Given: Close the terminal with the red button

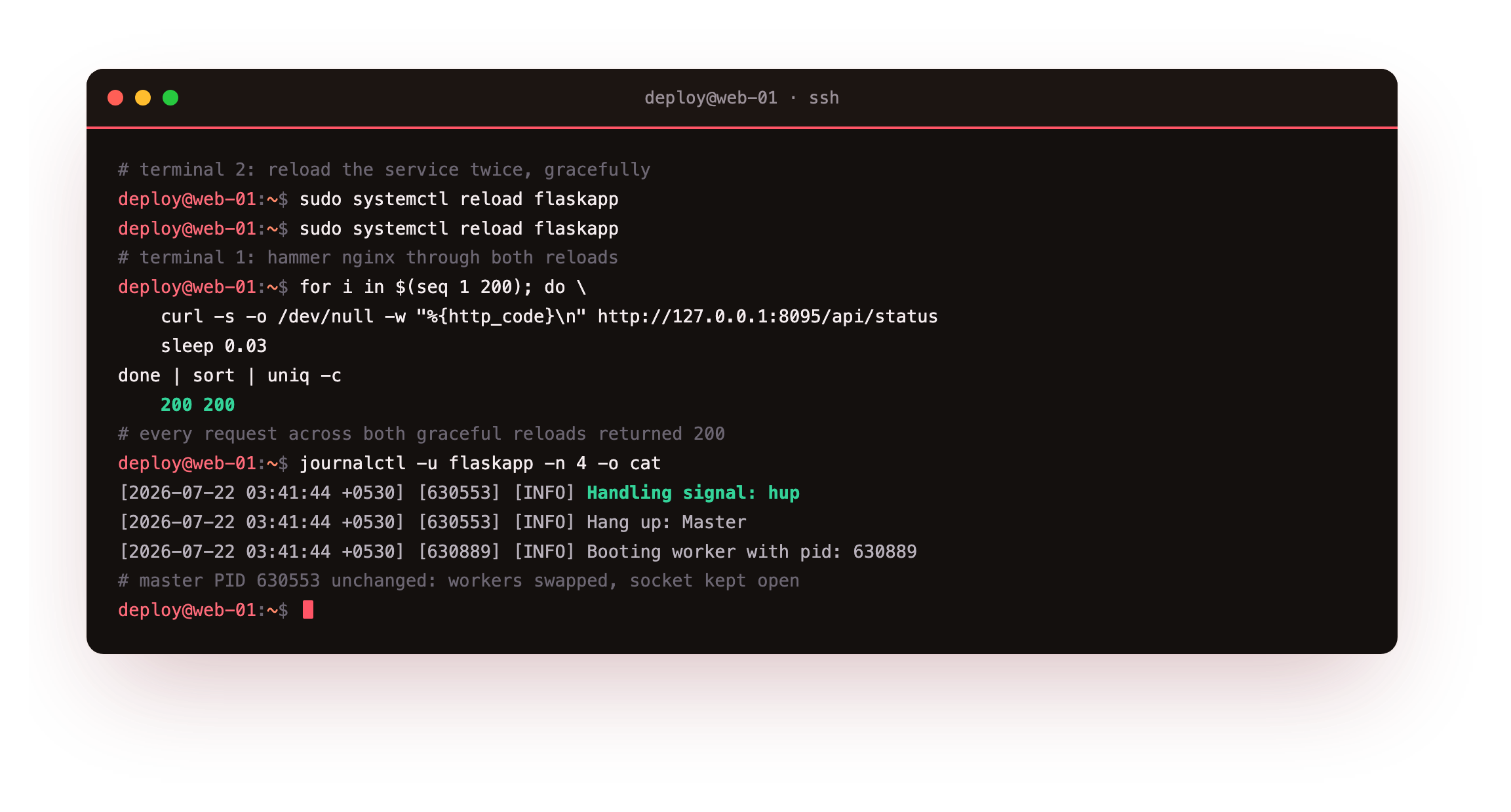Looking at the screenshot, I should pos(115,98).
